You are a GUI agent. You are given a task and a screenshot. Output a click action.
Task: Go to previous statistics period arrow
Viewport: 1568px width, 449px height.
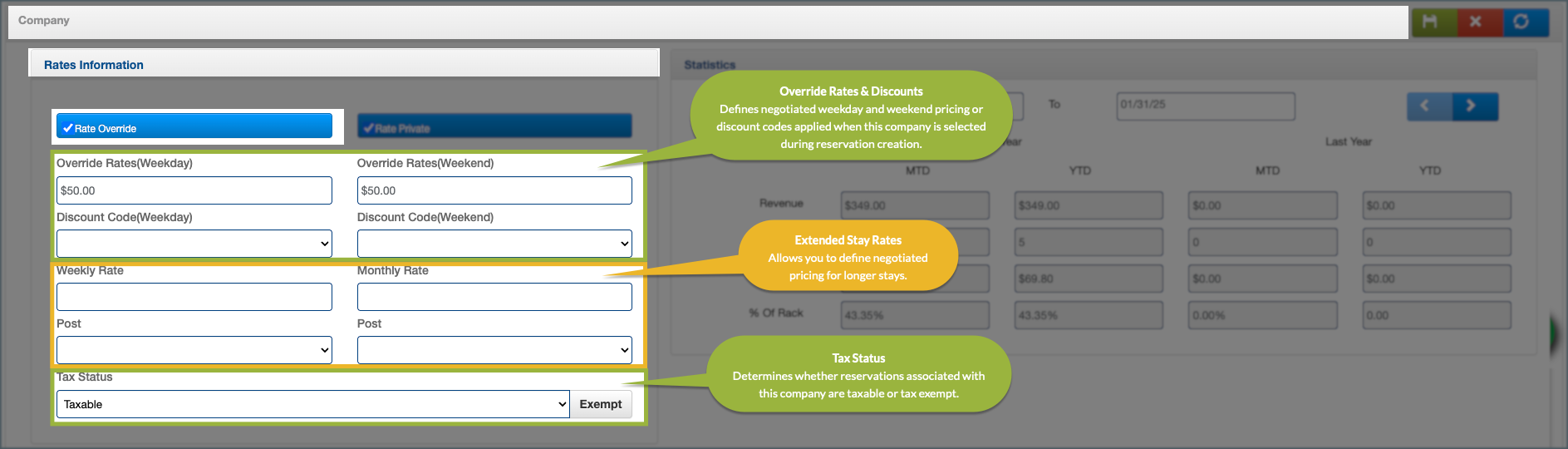(x=1426, y=106)
